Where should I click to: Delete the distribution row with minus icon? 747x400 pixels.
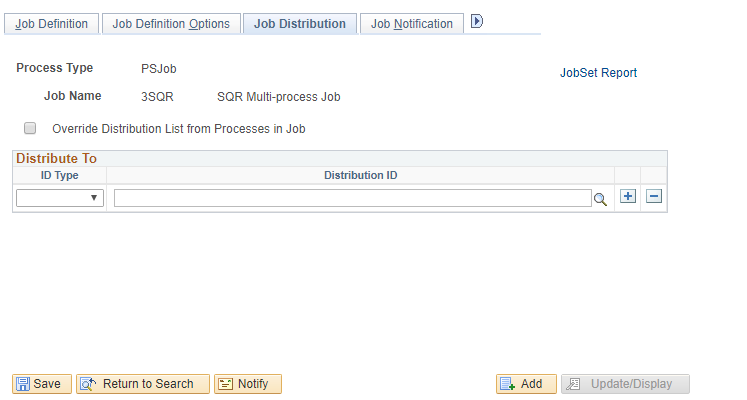click(654, 197)
